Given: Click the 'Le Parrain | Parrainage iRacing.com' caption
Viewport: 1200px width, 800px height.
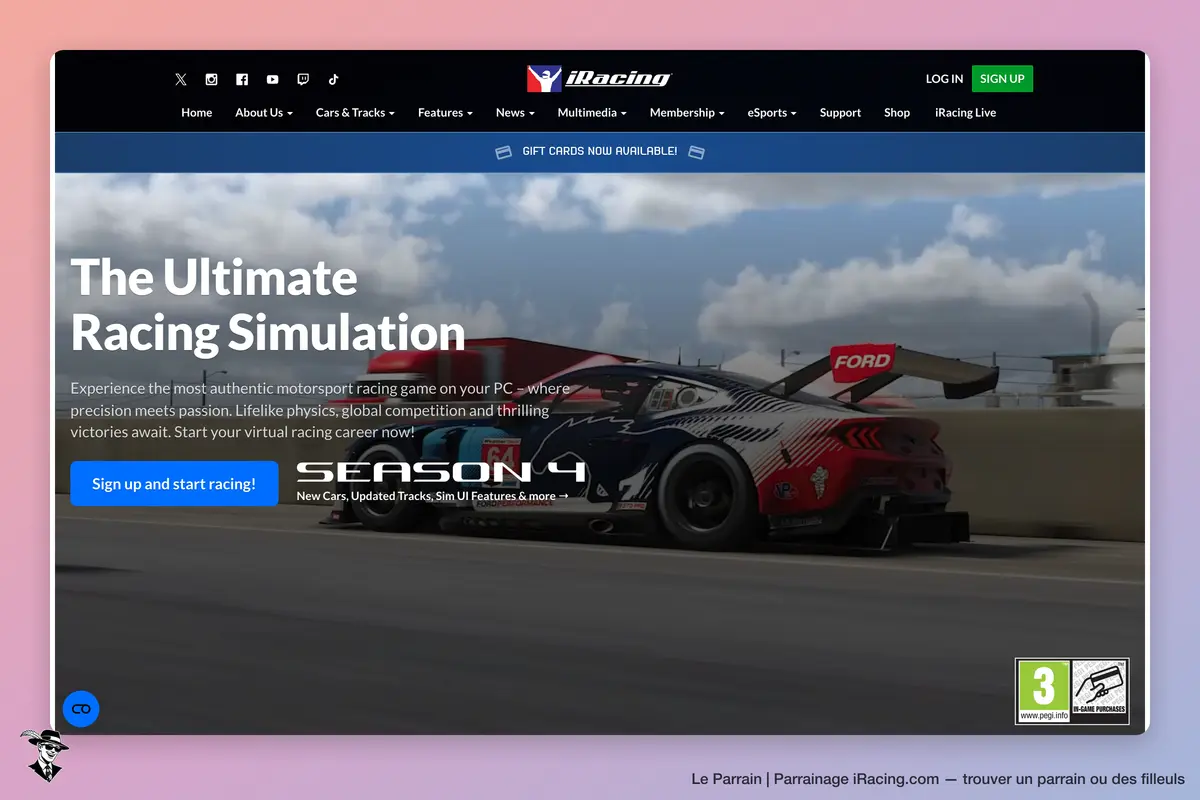Looking at the screenshot, I should pos(938,779).
